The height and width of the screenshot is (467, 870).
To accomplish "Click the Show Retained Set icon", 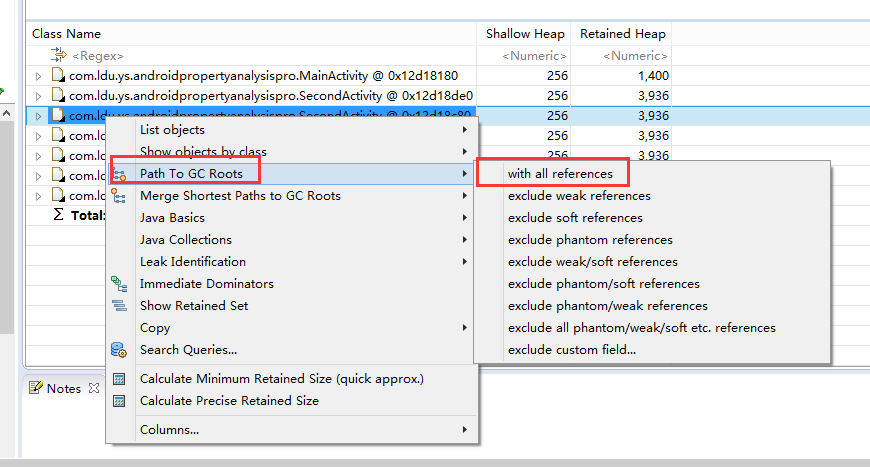I will click(119, 306).
